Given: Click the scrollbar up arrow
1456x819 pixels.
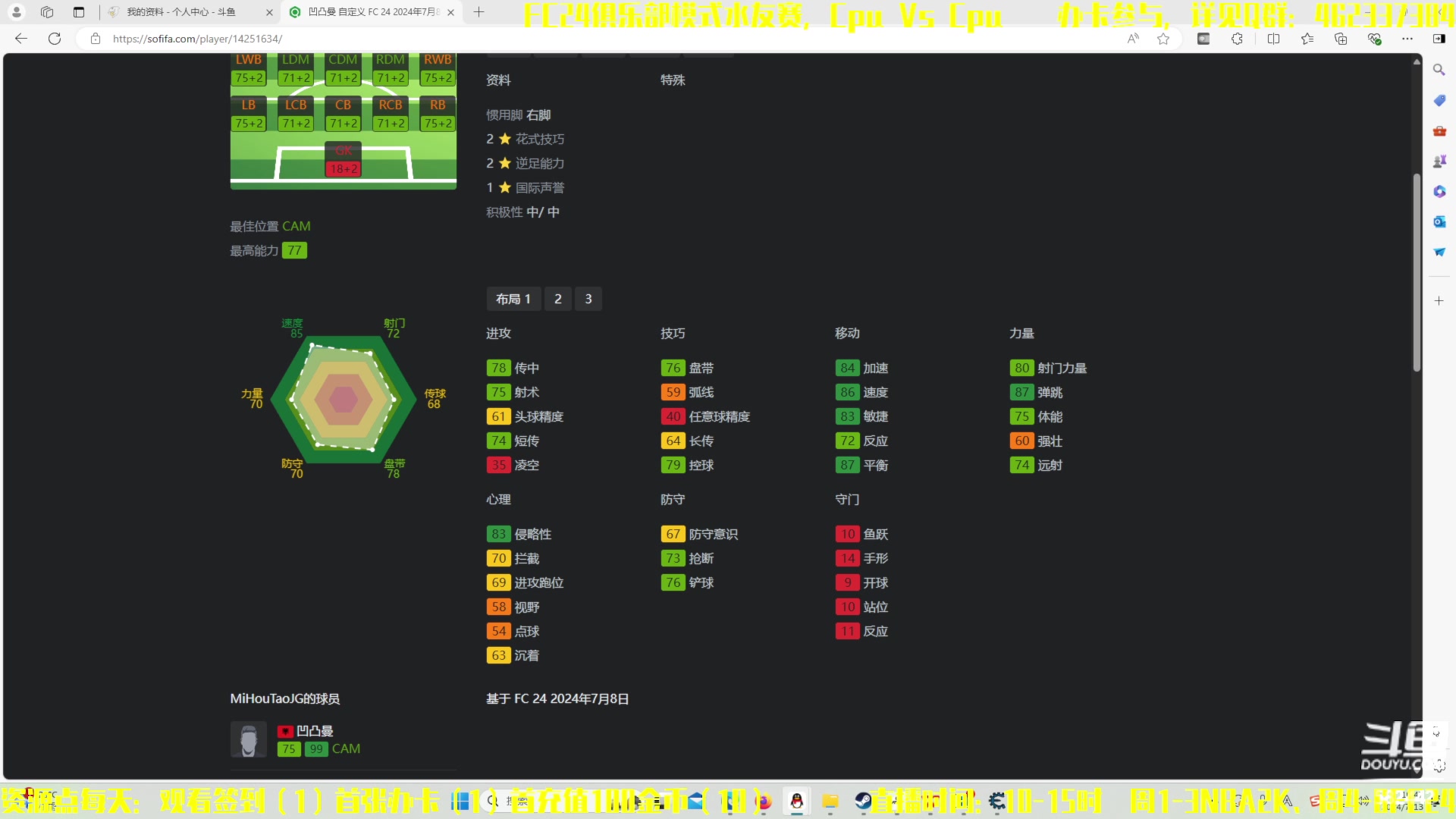Looking at the screenshot, I should pos(1417,61).
